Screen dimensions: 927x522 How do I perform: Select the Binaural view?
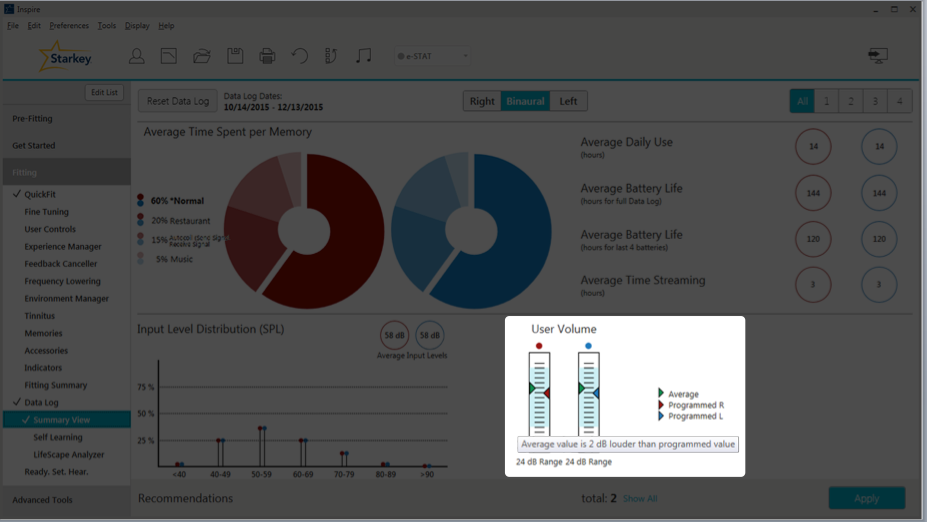525,101
